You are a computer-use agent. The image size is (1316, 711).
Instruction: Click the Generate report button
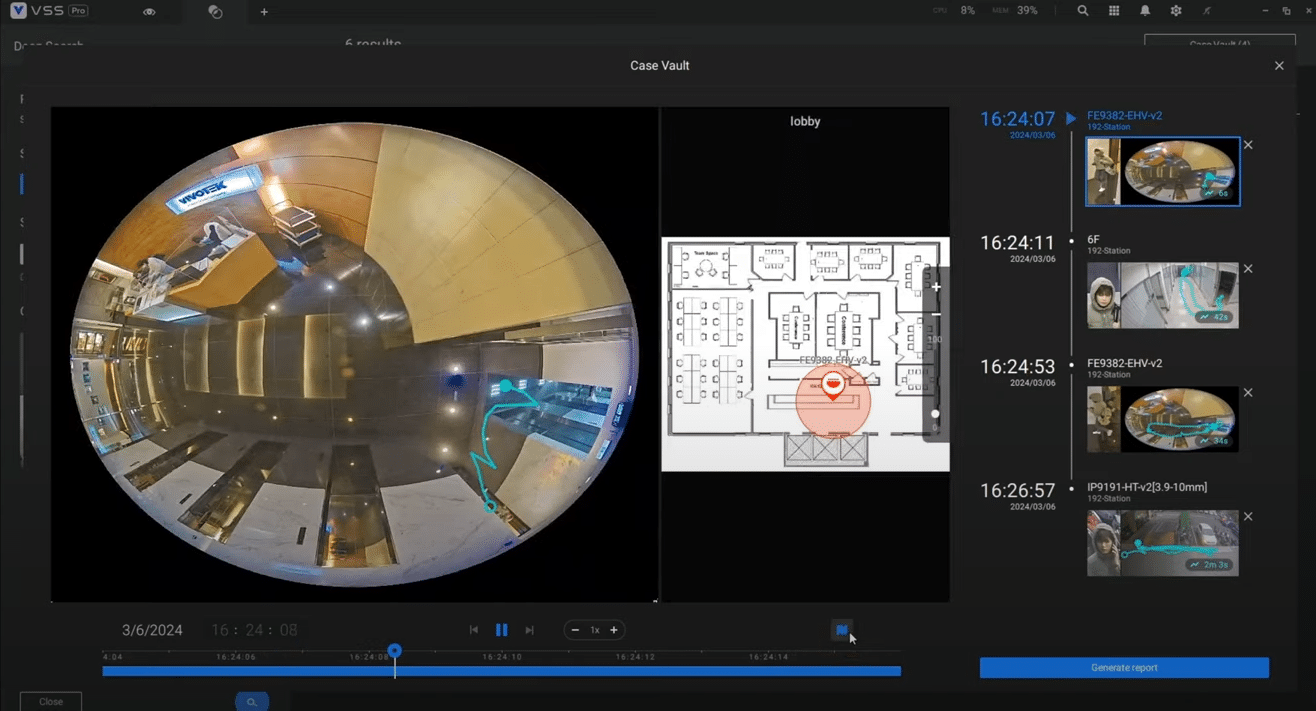pyautogui.click(x=1124, y=668)
